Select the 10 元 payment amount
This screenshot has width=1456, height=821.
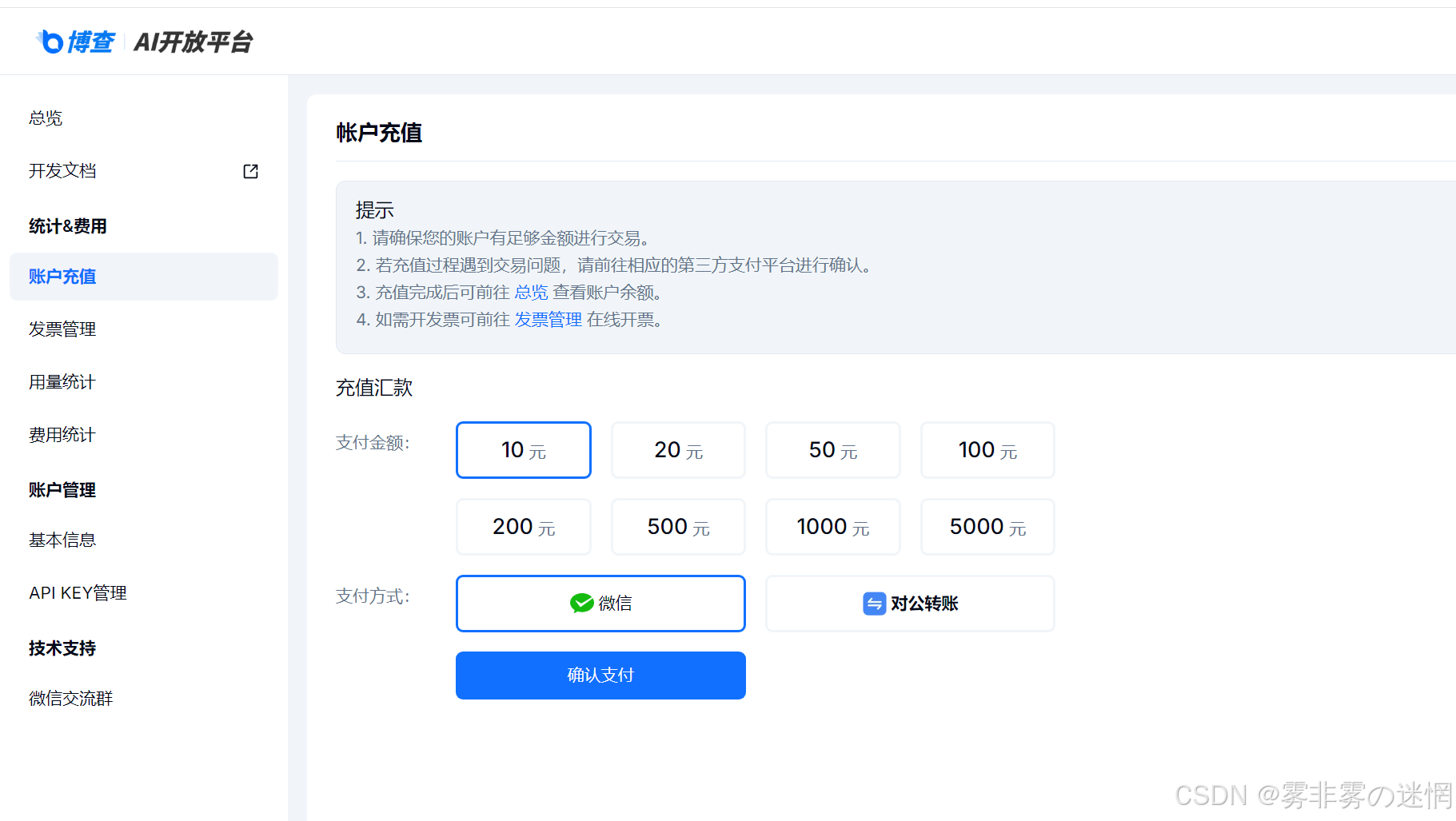point(524,450)
